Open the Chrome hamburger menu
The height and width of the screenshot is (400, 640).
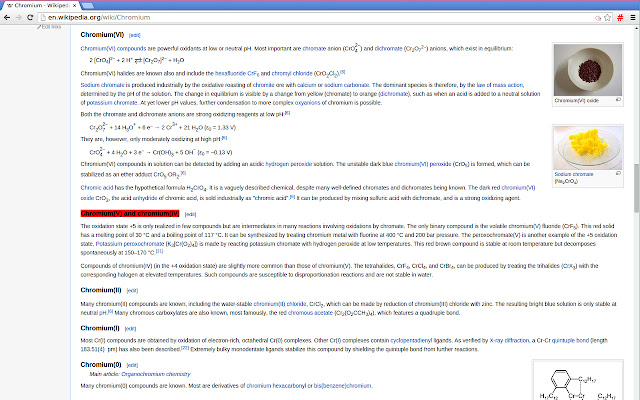[x=633, y=18]
